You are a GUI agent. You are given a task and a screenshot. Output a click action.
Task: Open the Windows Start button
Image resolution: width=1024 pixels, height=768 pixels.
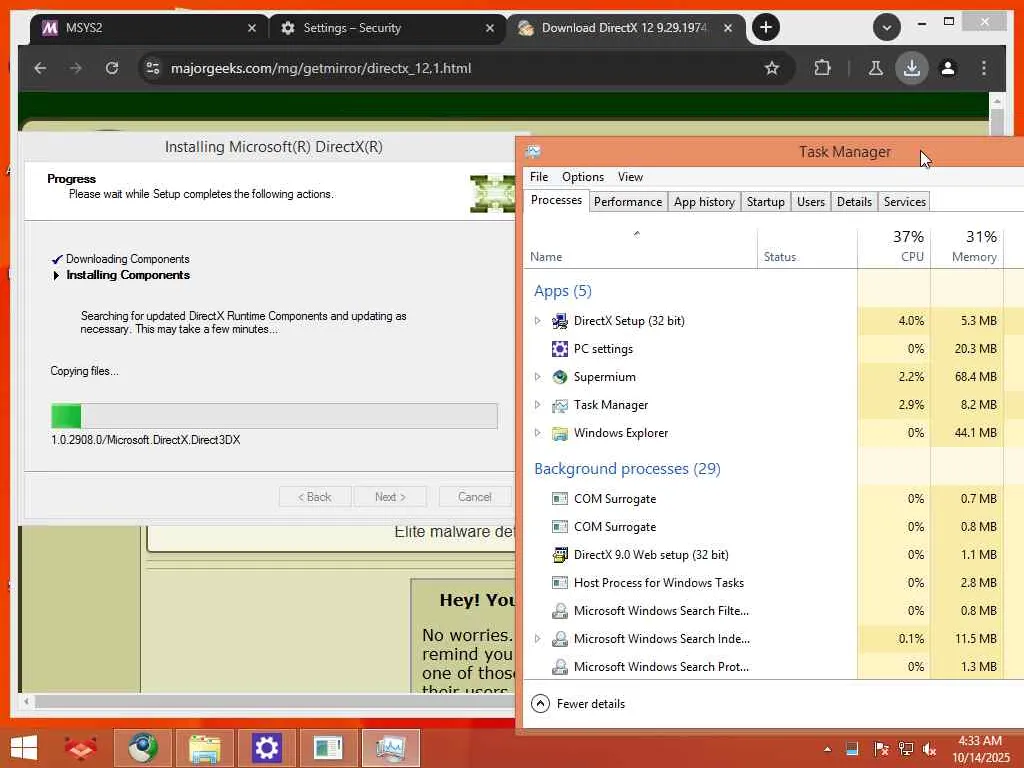[24, 748]
